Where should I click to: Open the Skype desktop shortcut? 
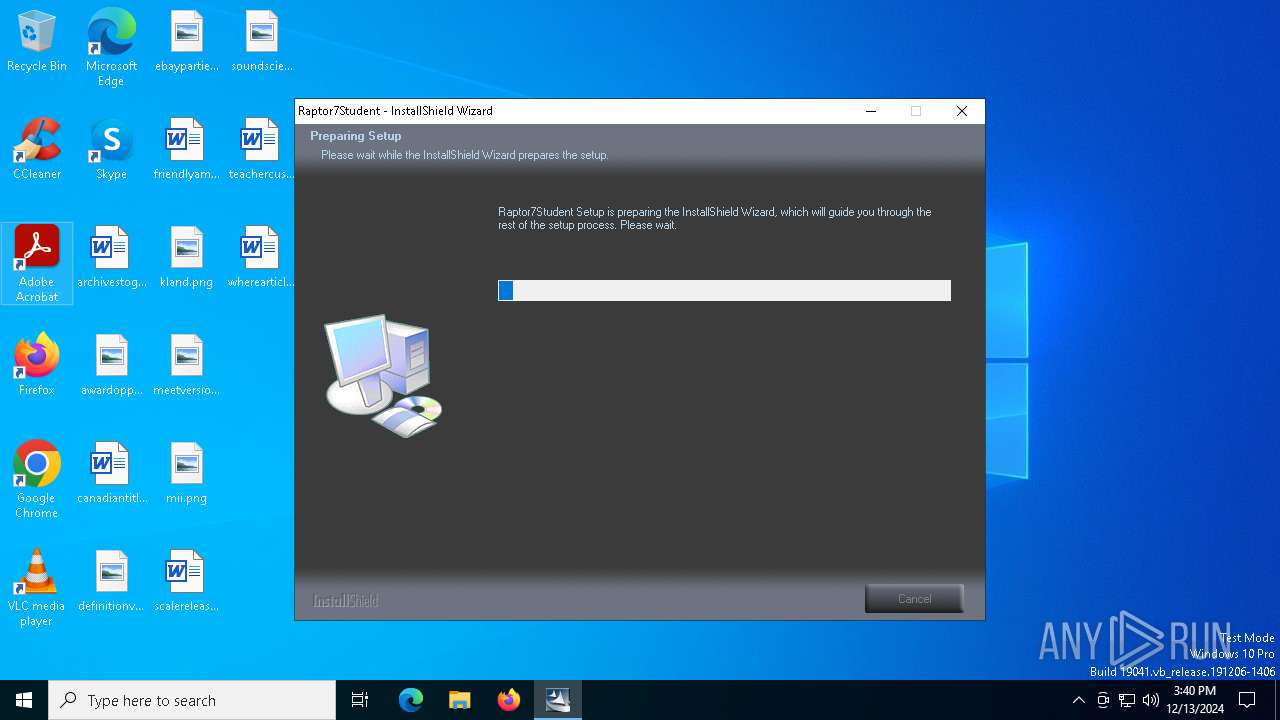(111, 150)
